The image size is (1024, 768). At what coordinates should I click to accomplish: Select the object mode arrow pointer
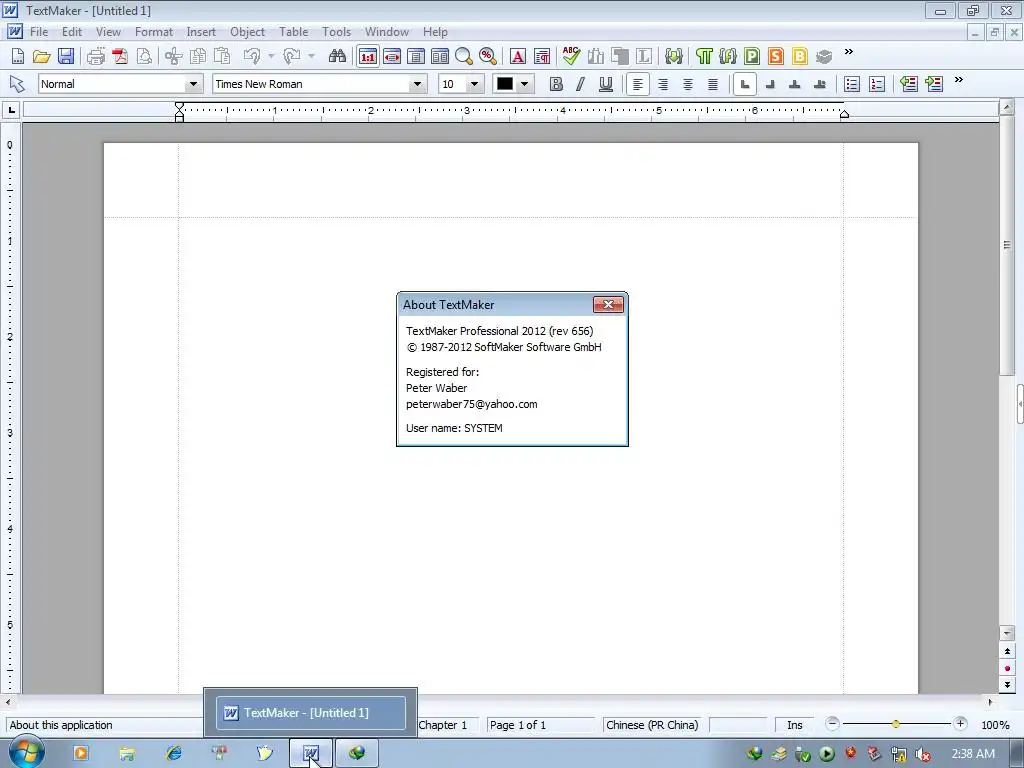click(x=18, y=84)
